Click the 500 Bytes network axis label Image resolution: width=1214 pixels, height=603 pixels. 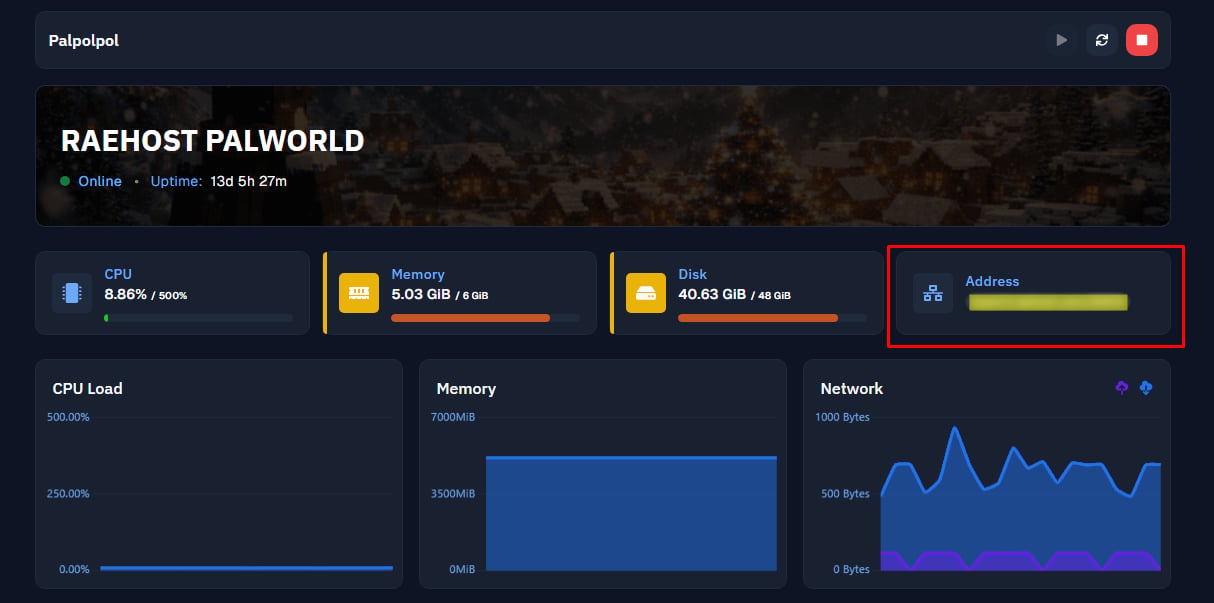pos(847,493)
